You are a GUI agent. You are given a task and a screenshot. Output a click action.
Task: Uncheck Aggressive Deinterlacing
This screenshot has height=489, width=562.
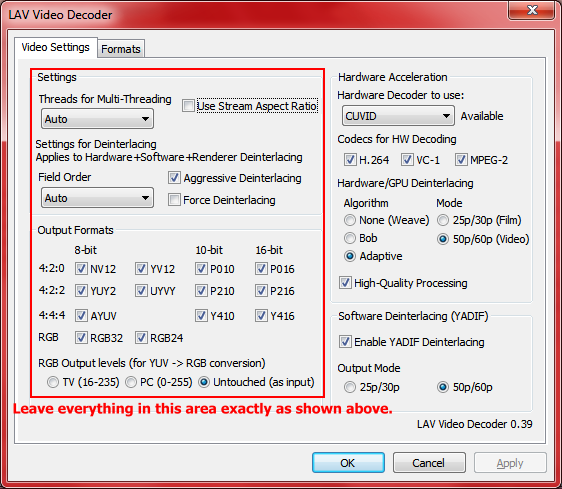click(x=174, y=177)
